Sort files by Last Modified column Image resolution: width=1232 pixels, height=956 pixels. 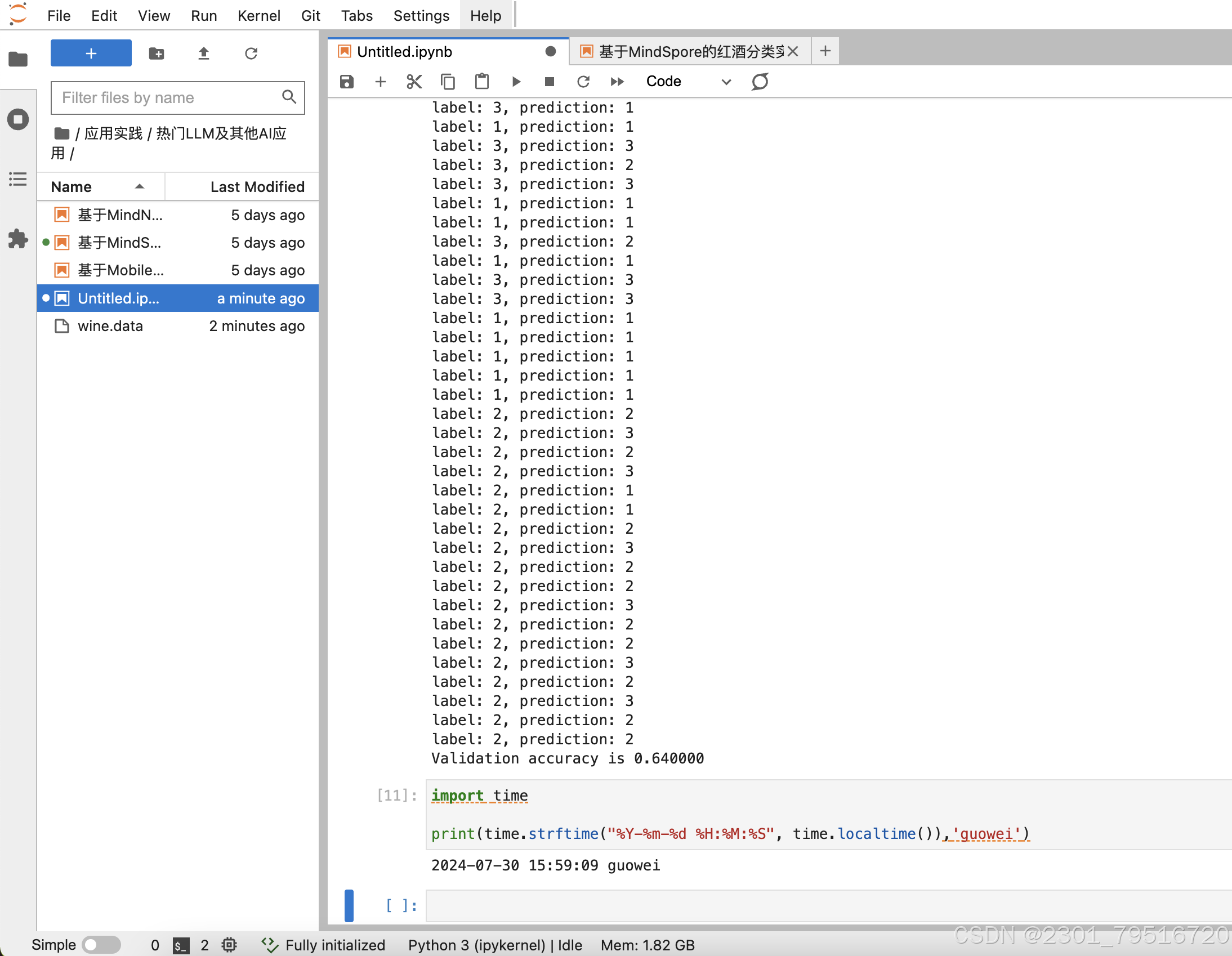[x=257, y=187]
